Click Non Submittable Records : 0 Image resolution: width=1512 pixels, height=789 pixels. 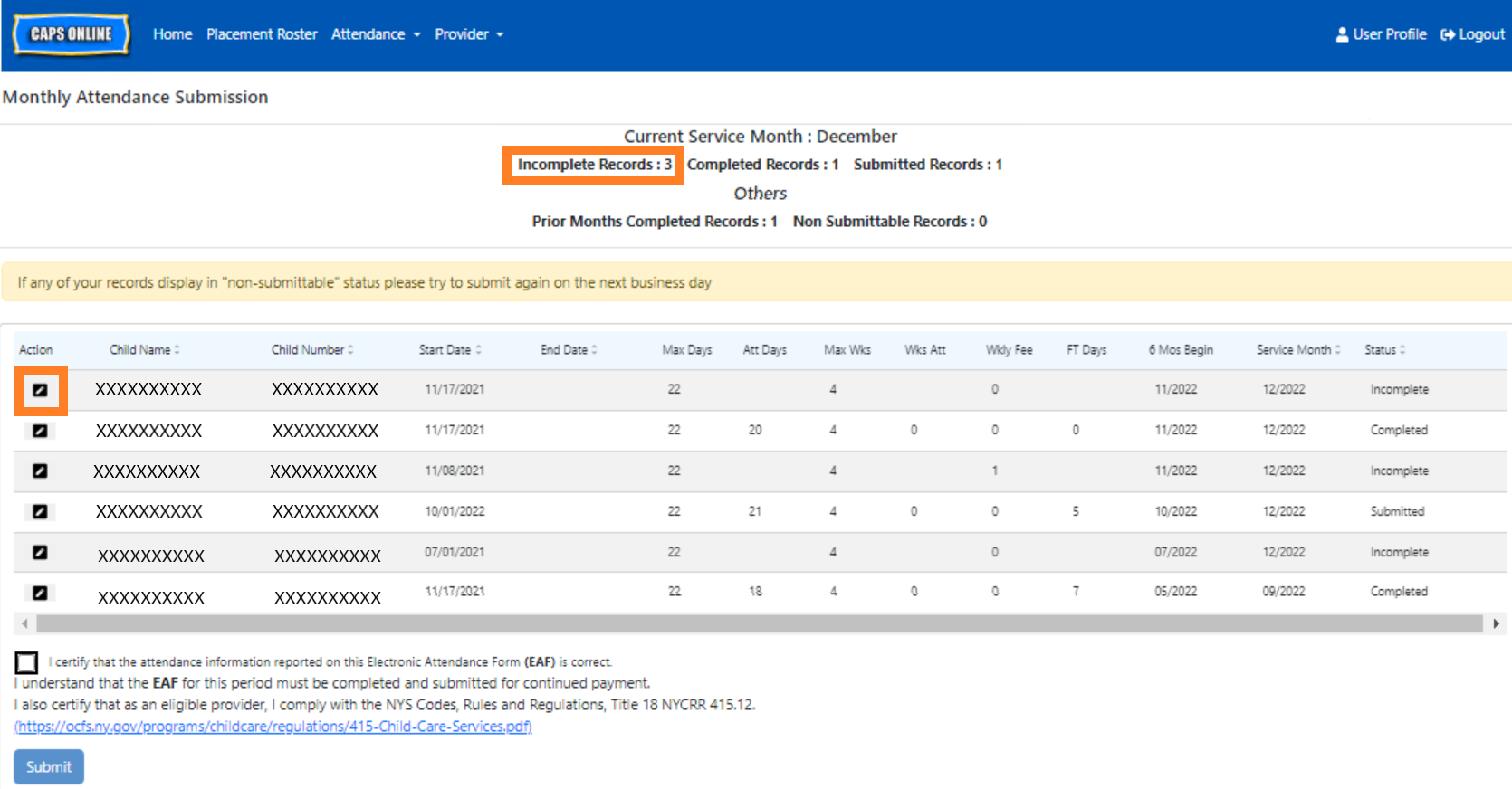pyautogui.click(x=890, y=222)
